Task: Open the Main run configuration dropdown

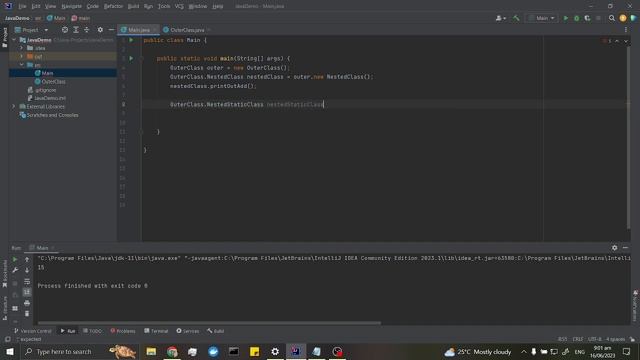Action: coord(542,18)
